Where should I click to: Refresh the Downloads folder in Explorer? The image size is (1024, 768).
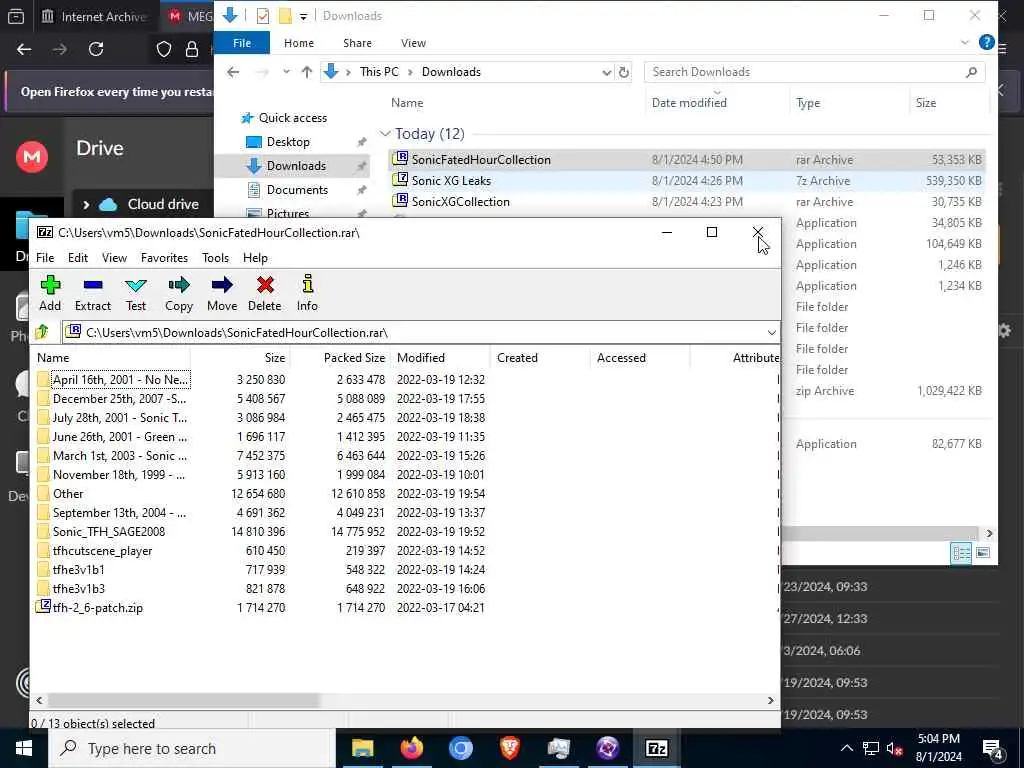tap(624, 72)
